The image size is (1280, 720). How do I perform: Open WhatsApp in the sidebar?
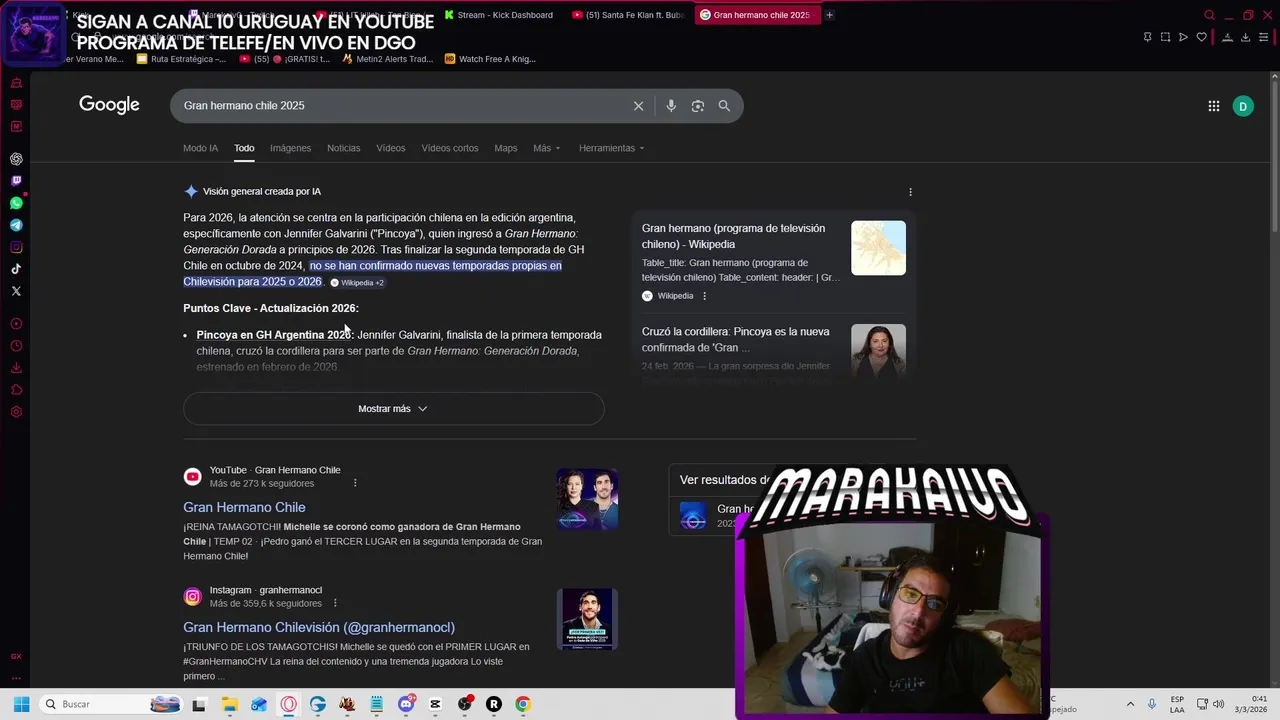[x=16, y=203]
